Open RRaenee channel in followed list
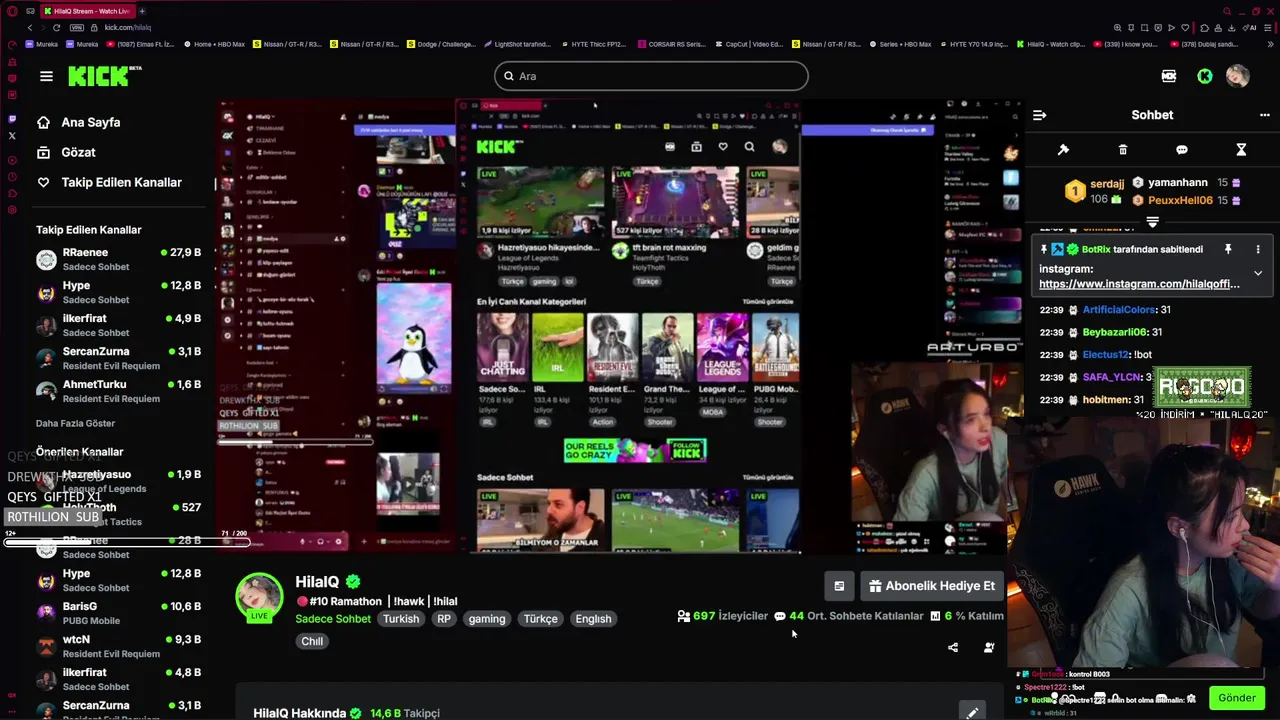Screen dimensions: 1280x720 point(118,259)
